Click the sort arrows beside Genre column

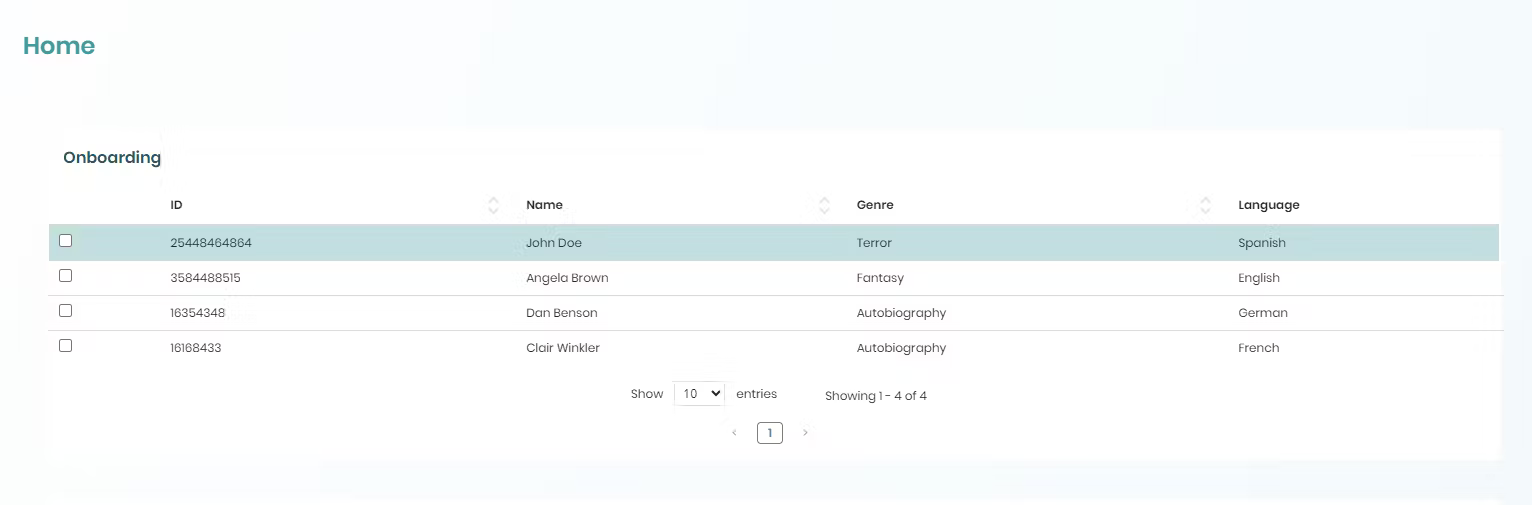click(1205, 205)
